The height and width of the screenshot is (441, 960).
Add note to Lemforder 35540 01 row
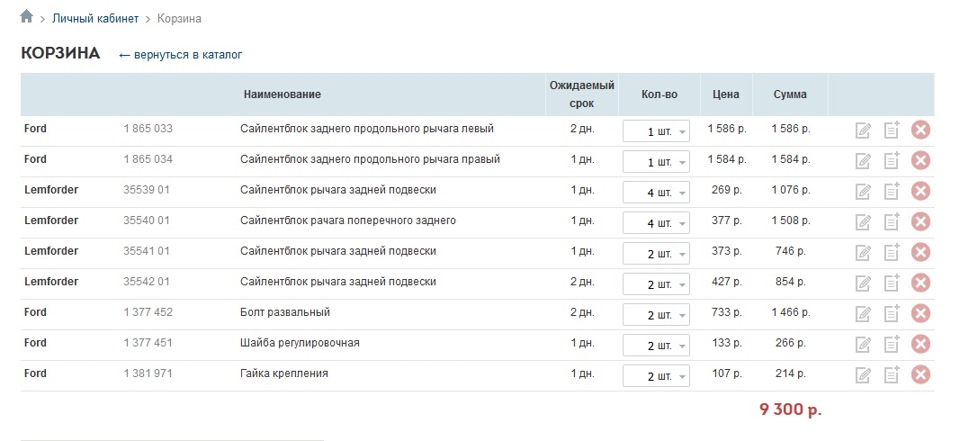[x=892, y=222]
